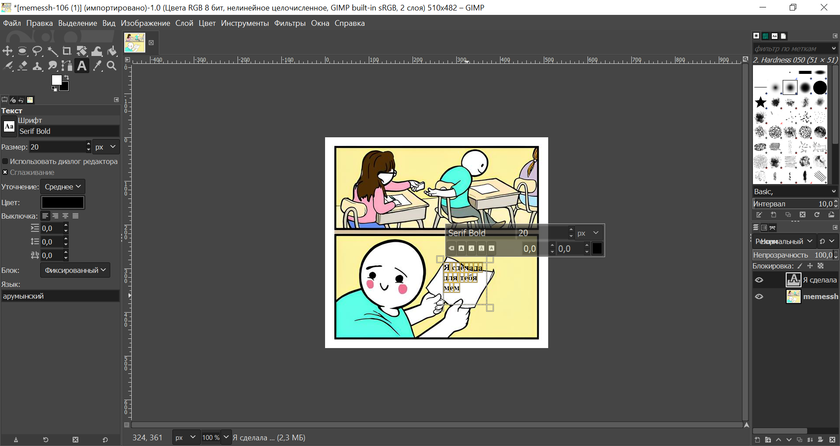Open the size unit px dropdown

click(x=106, y=147)
